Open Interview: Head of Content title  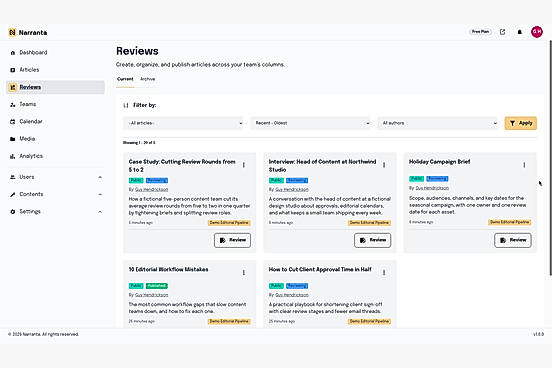322,166
